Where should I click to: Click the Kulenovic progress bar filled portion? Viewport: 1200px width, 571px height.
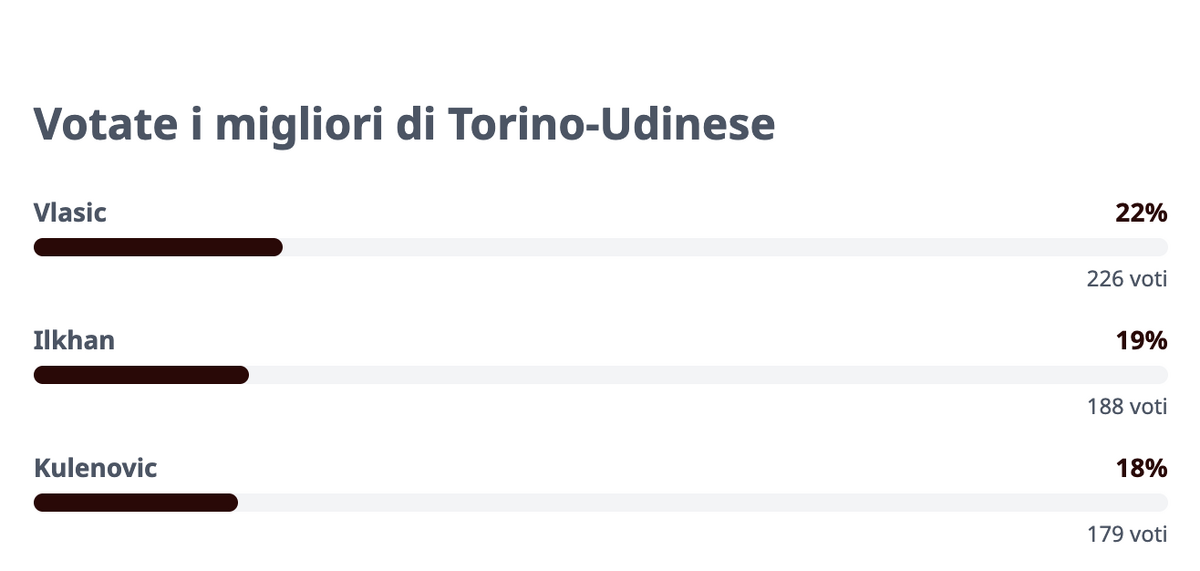(136, 502)
